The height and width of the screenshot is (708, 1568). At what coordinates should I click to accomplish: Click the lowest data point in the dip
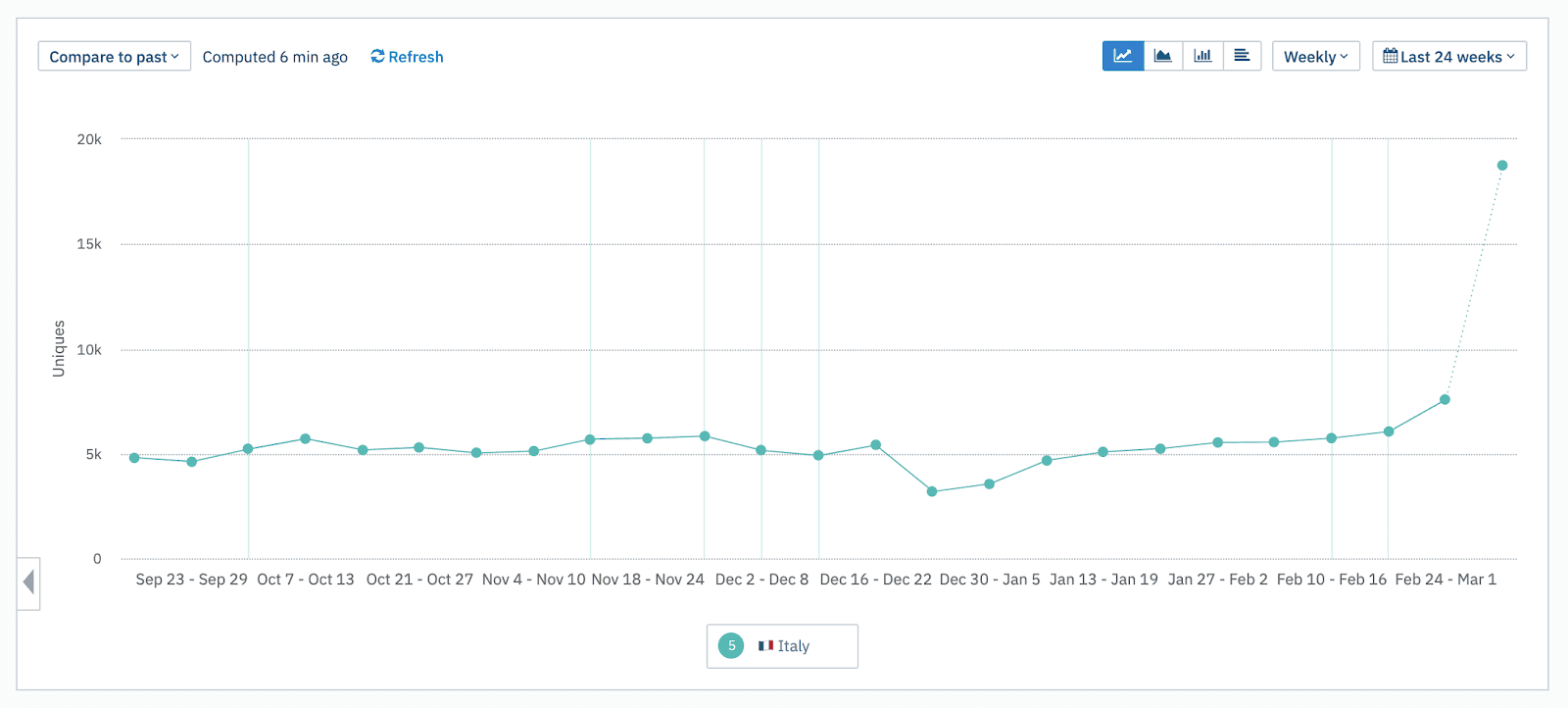(932, 491)
